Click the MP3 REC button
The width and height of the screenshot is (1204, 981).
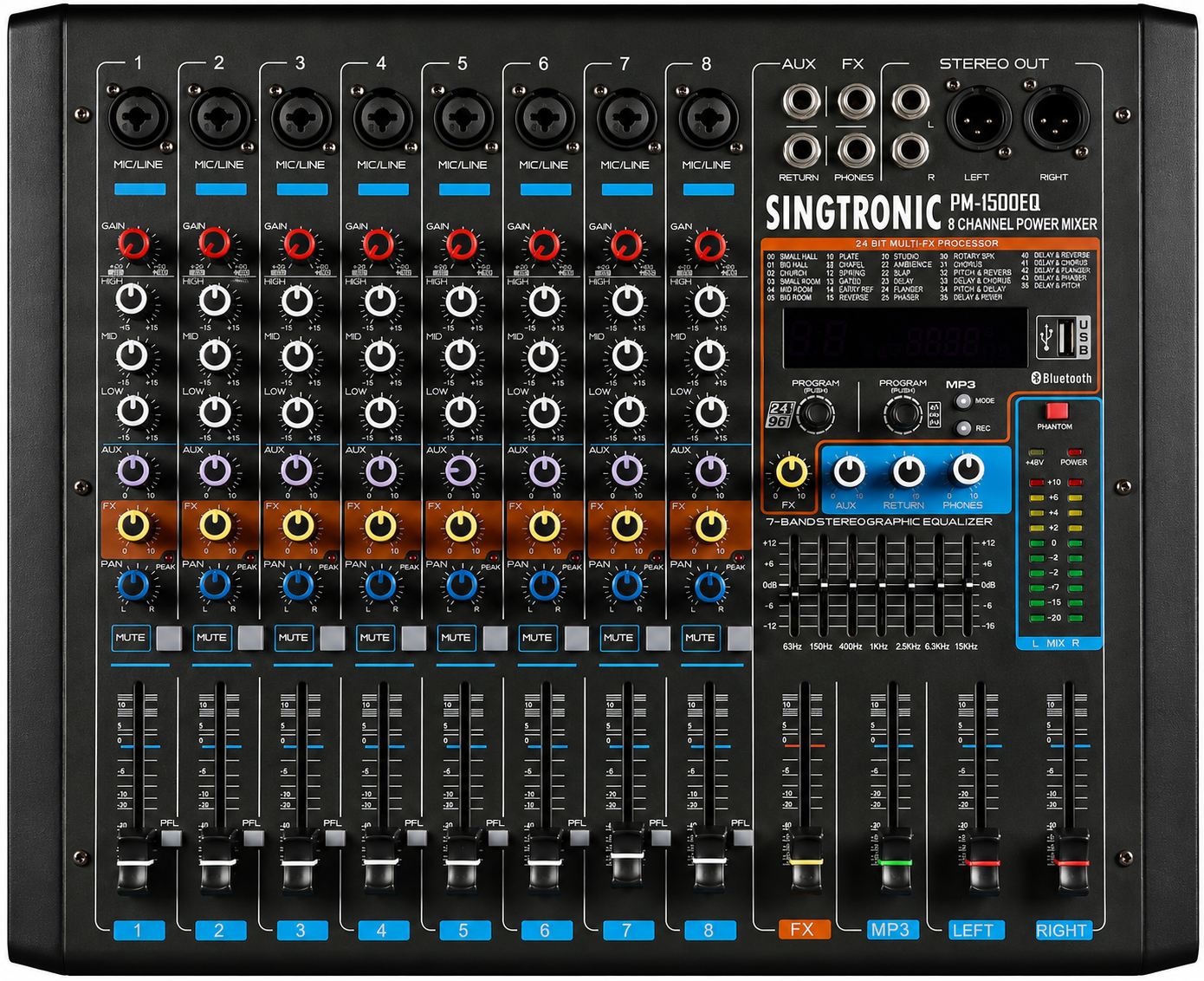[x=962, y=428]
